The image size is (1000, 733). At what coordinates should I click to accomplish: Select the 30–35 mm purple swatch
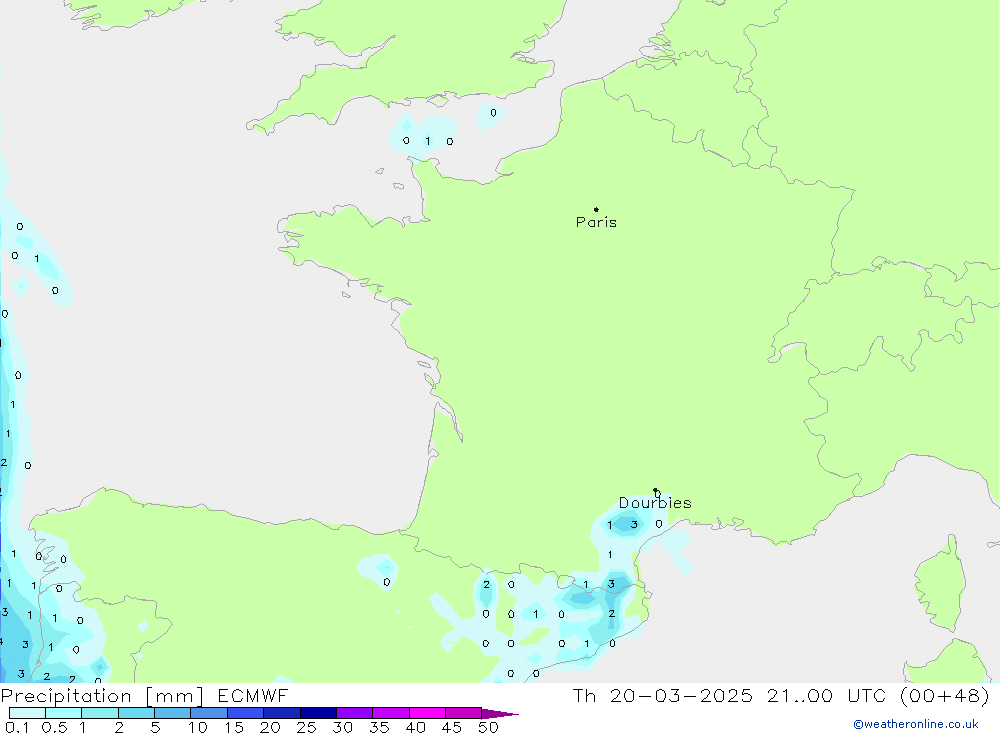pos(355,713)
